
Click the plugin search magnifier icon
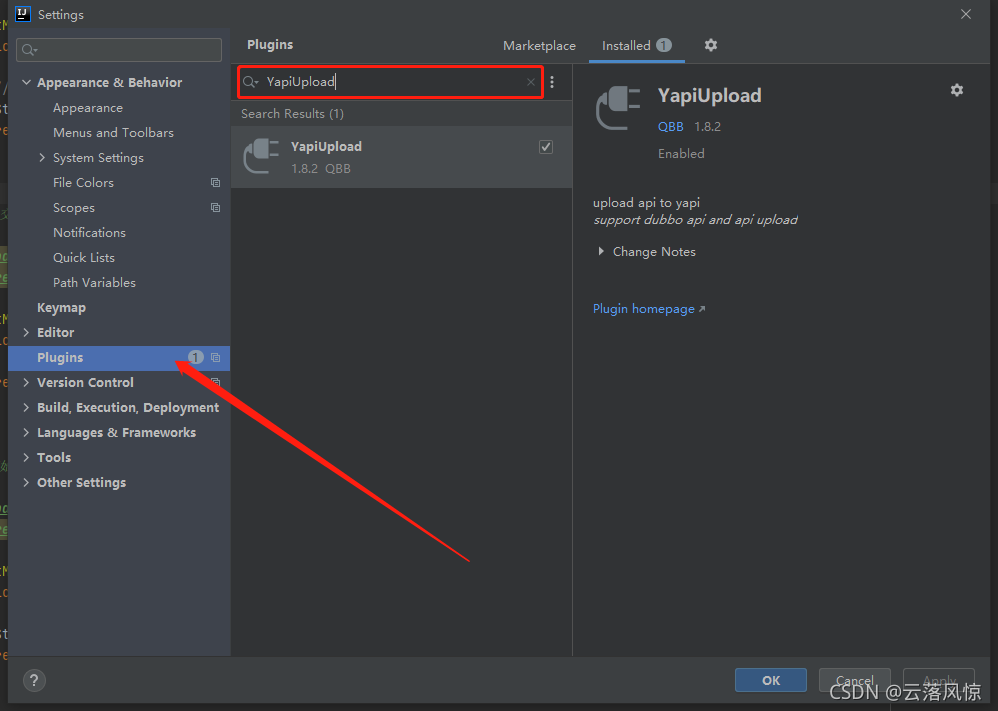point(250,82)
